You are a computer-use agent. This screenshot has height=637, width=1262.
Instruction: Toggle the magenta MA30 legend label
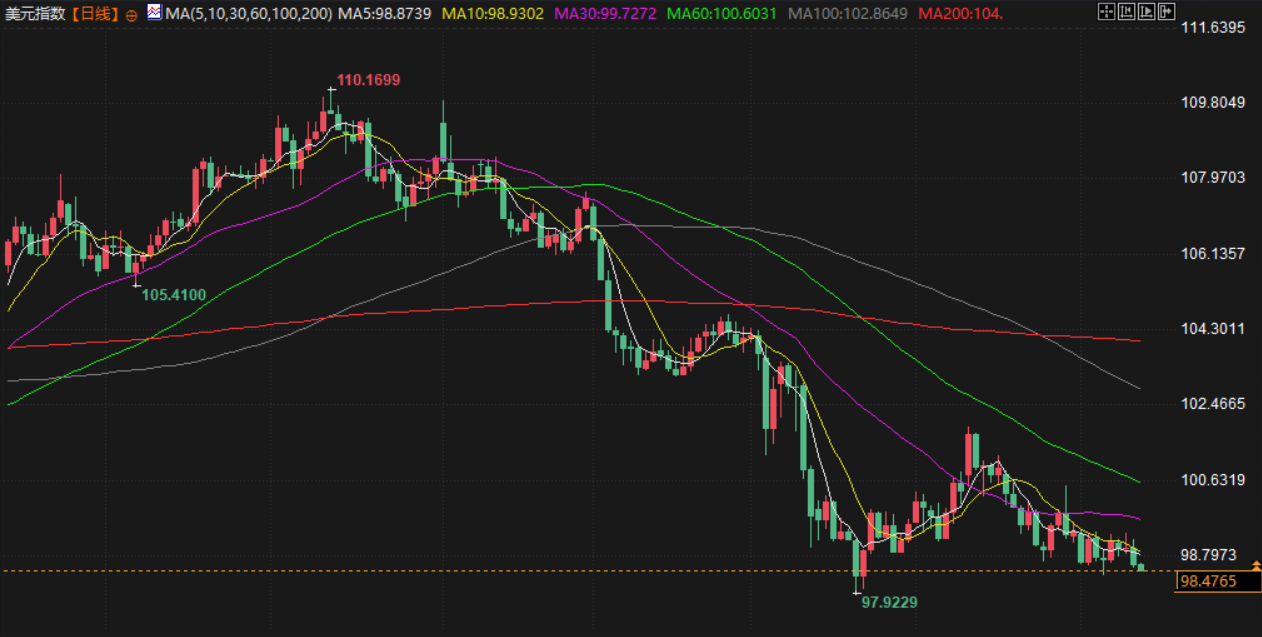click(607, 13)
